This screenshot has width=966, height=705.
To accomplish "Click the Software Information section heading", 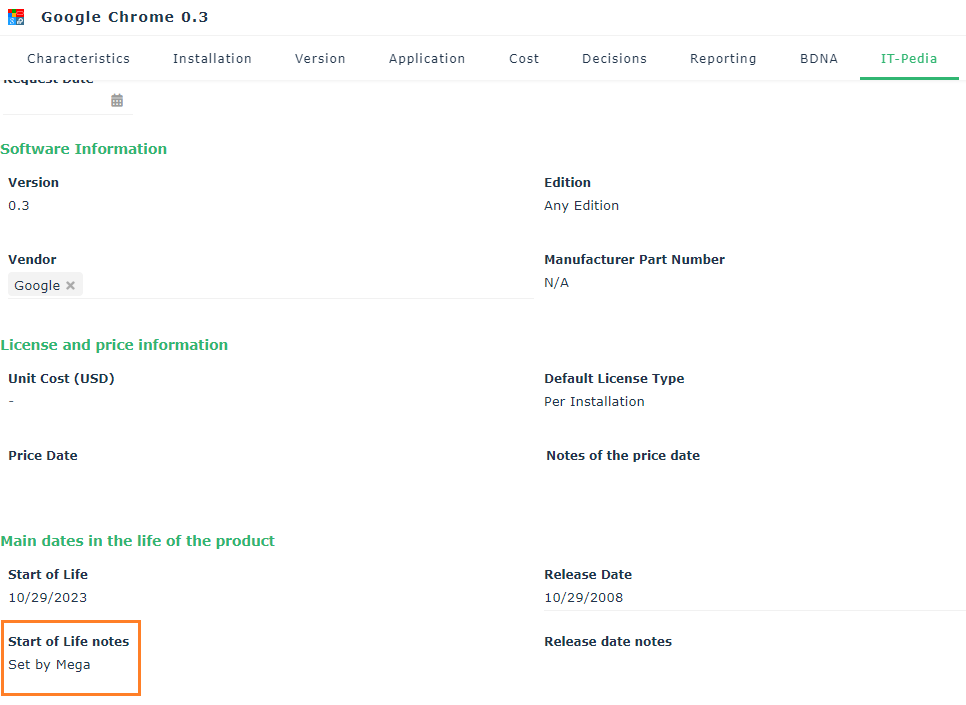I will [84, 149].
